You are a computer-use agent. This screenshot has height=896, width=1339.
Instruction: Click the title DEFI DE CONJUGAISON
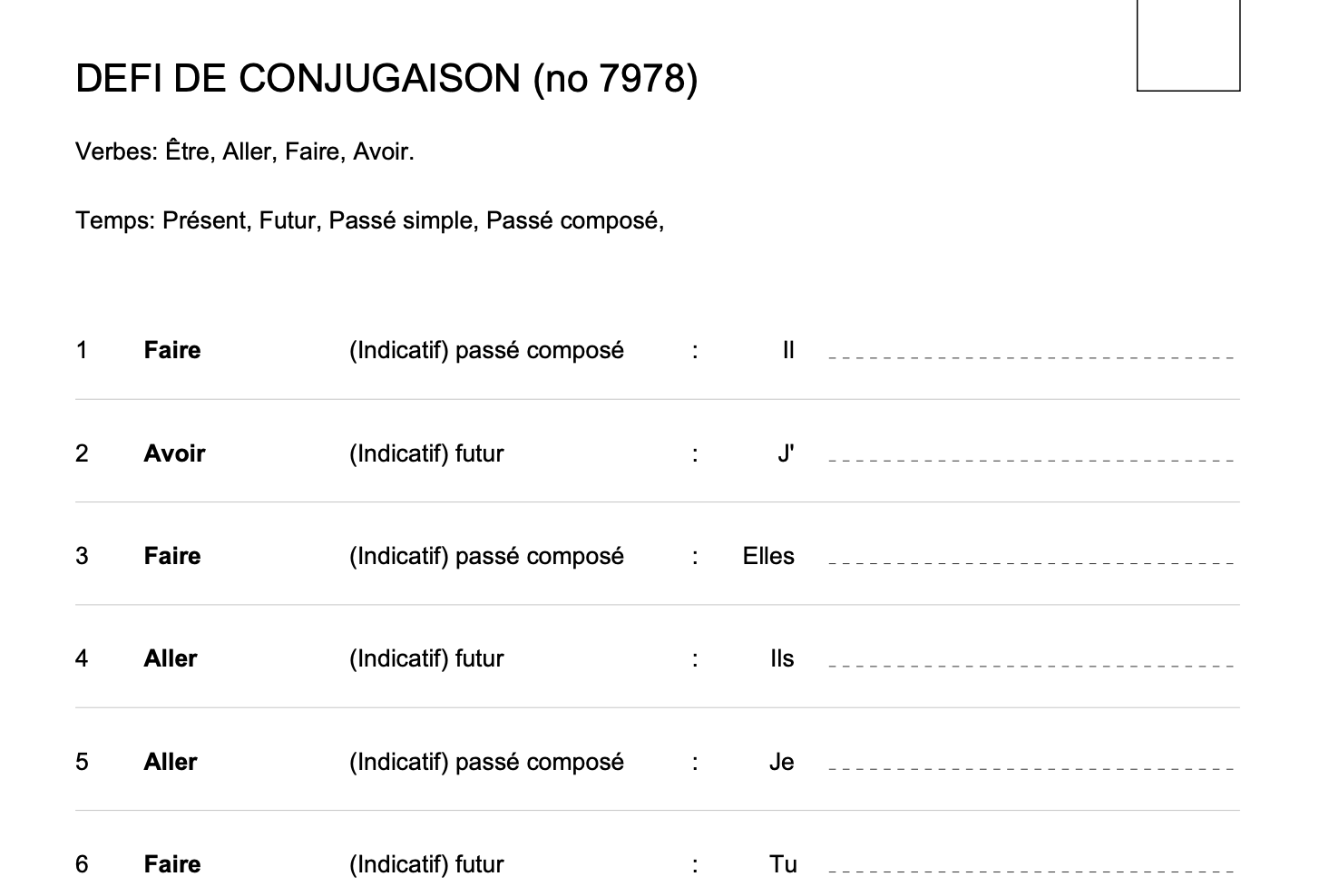click(x=386, y=79)
